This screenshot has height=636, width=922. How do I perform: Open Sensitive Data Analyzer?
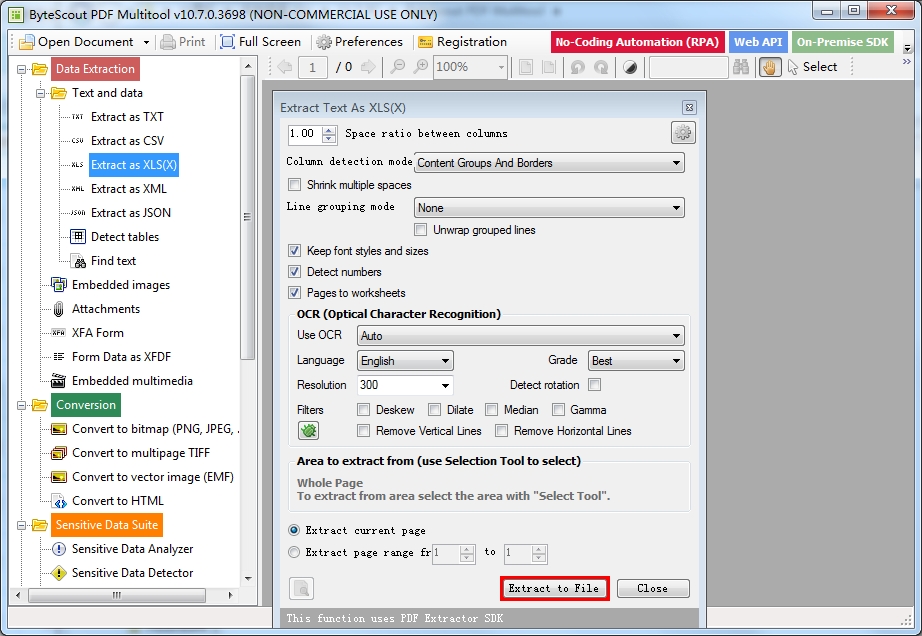[x=132, y=549]
